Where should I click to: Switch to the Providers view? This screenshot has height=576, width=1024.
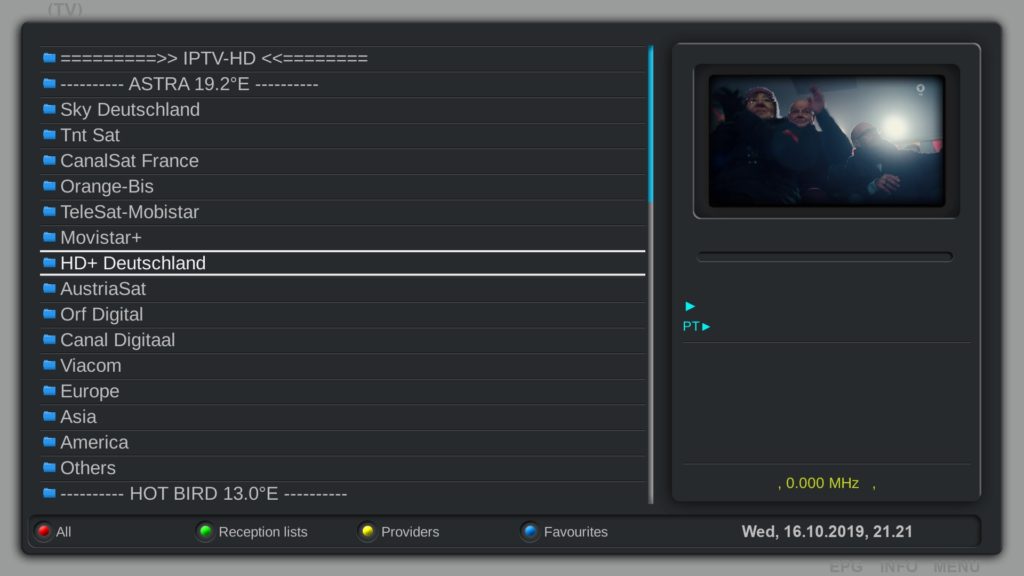pyautogui.click(x=399, y=532)
